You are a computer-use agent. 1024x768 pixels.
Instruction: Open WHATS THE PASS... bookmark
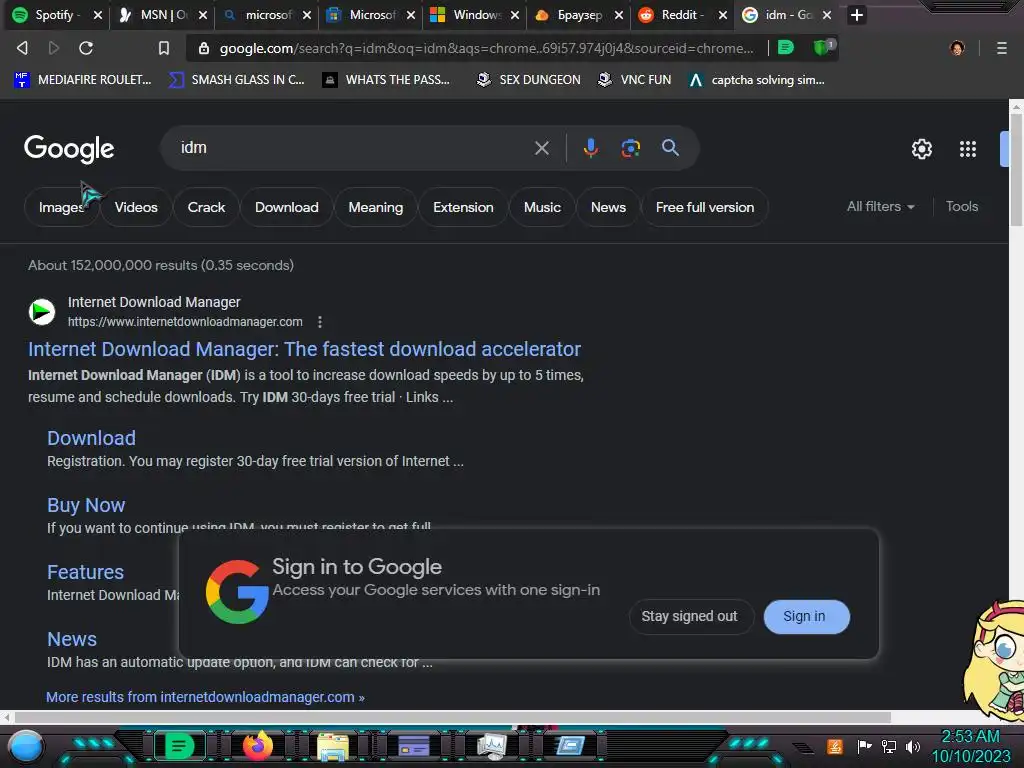(386, 80)
